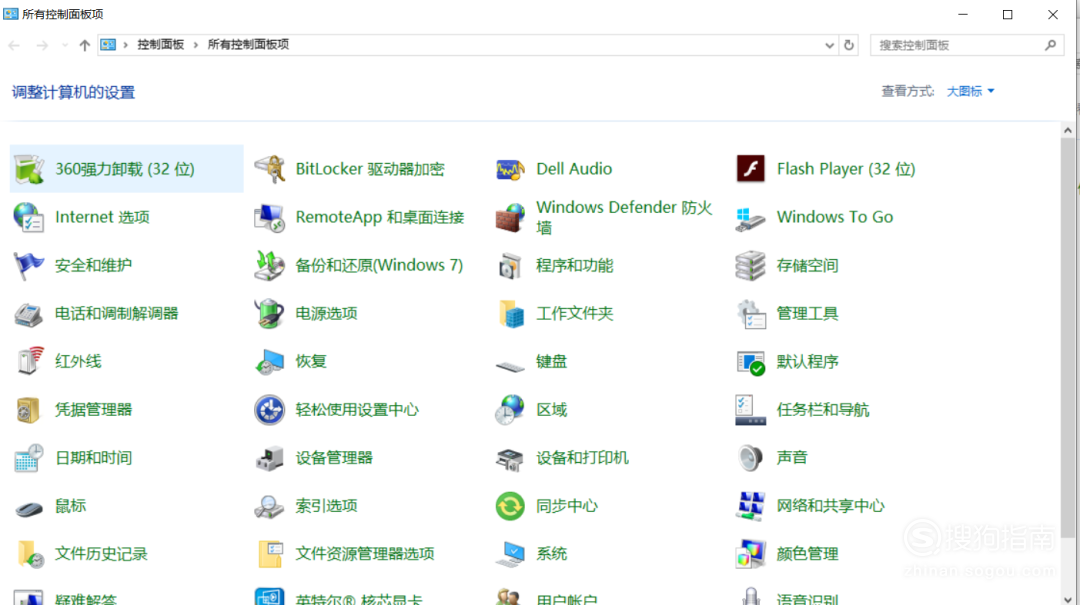Open the 360强力卸载 (32 位) item icon

(x=29, y=170)
